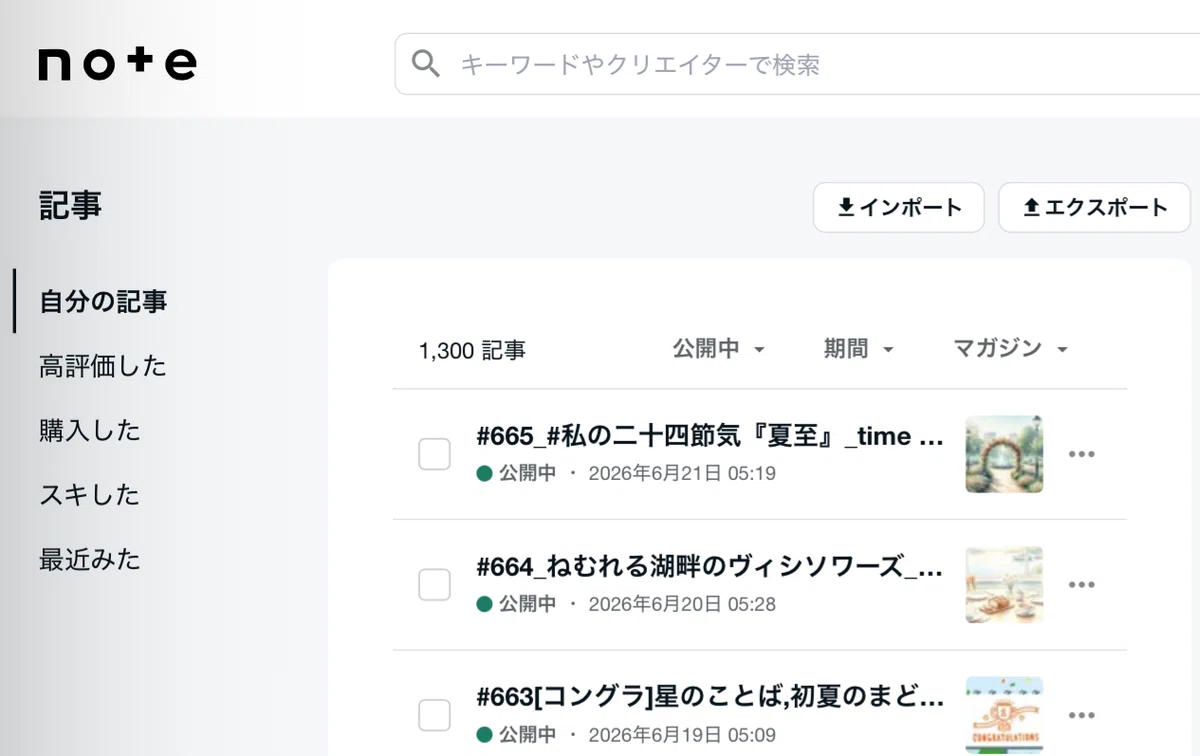Open 最近みた in the sidebar
Screen dimensions: 1200x756
click(90, 559)
